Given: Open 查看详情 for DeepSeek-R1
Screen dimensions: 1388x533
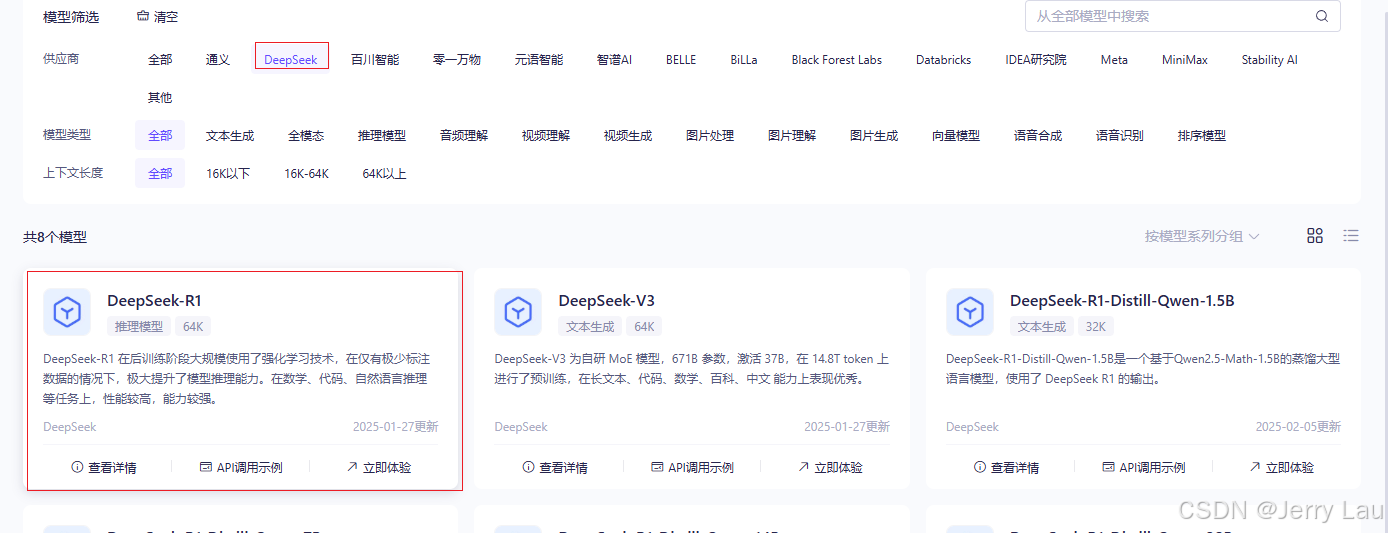Looking at the screenshot, I should [104, 467].
